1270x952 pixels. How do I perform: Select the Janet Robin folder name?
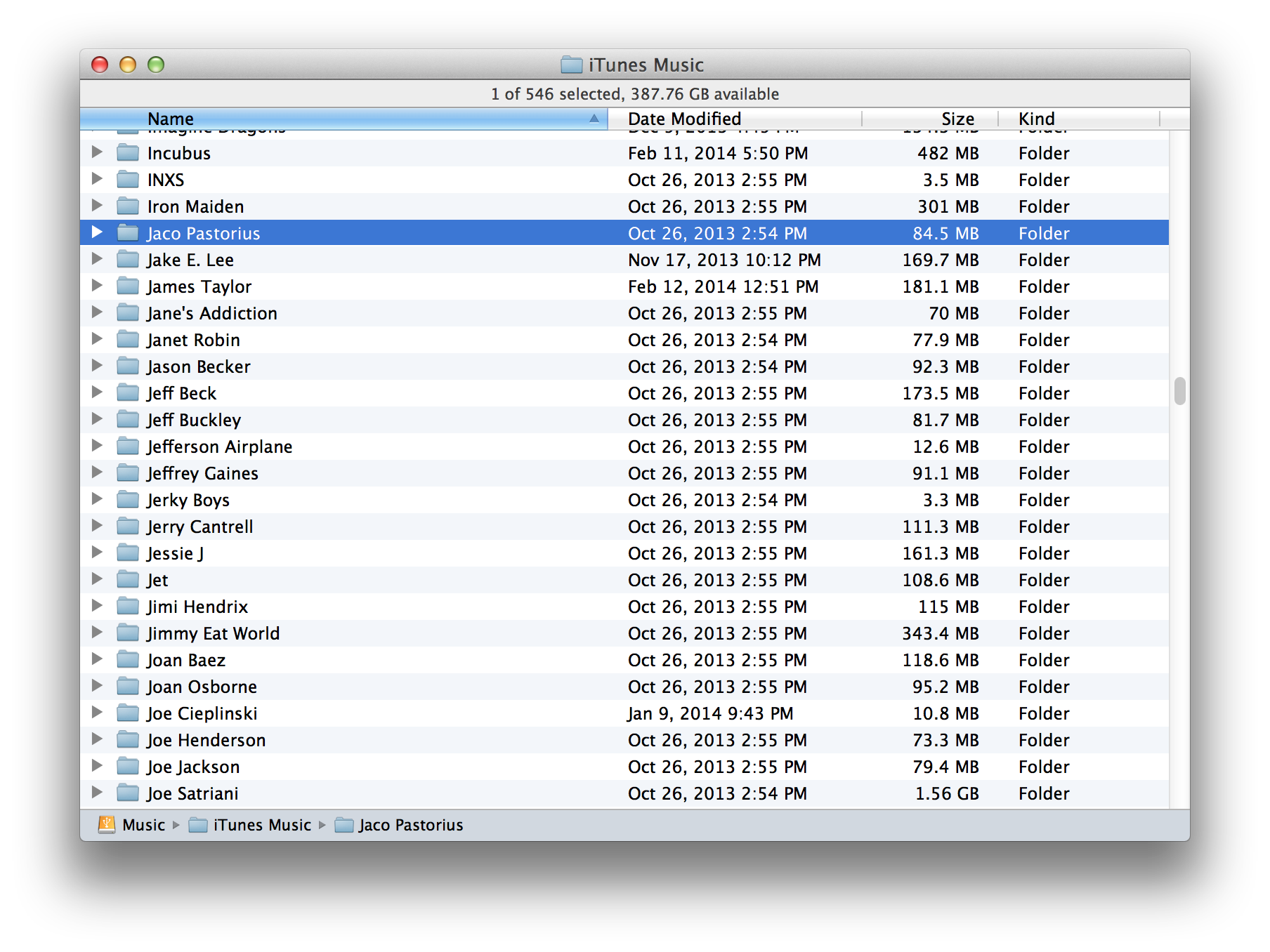[x=194, y=340]
